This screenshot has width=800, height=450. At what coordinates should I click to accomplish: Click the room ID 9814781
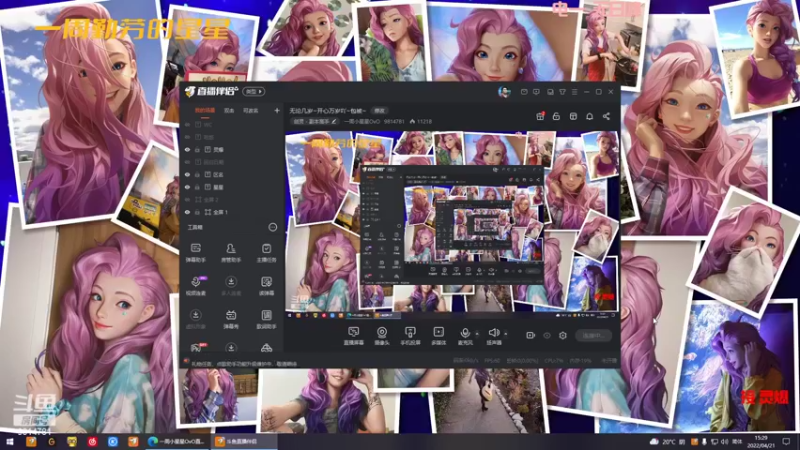click(x=394, y=121)
